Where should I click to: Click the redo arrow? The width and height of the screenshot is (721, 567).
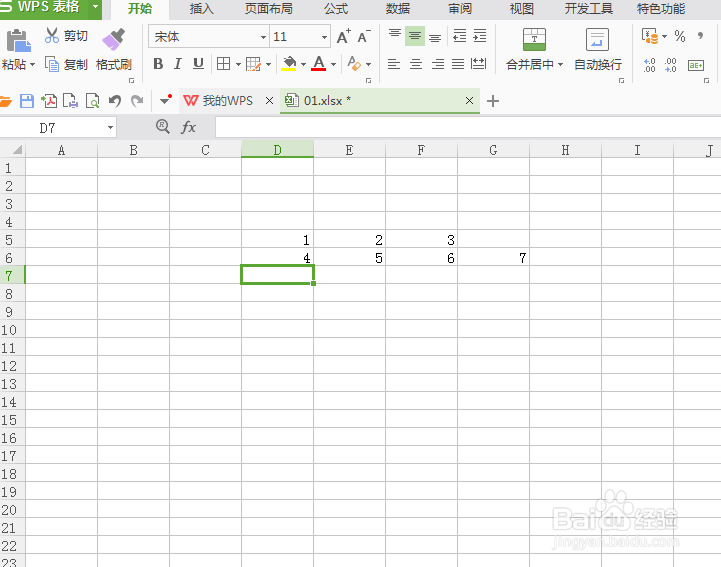(x=137, y=101)
